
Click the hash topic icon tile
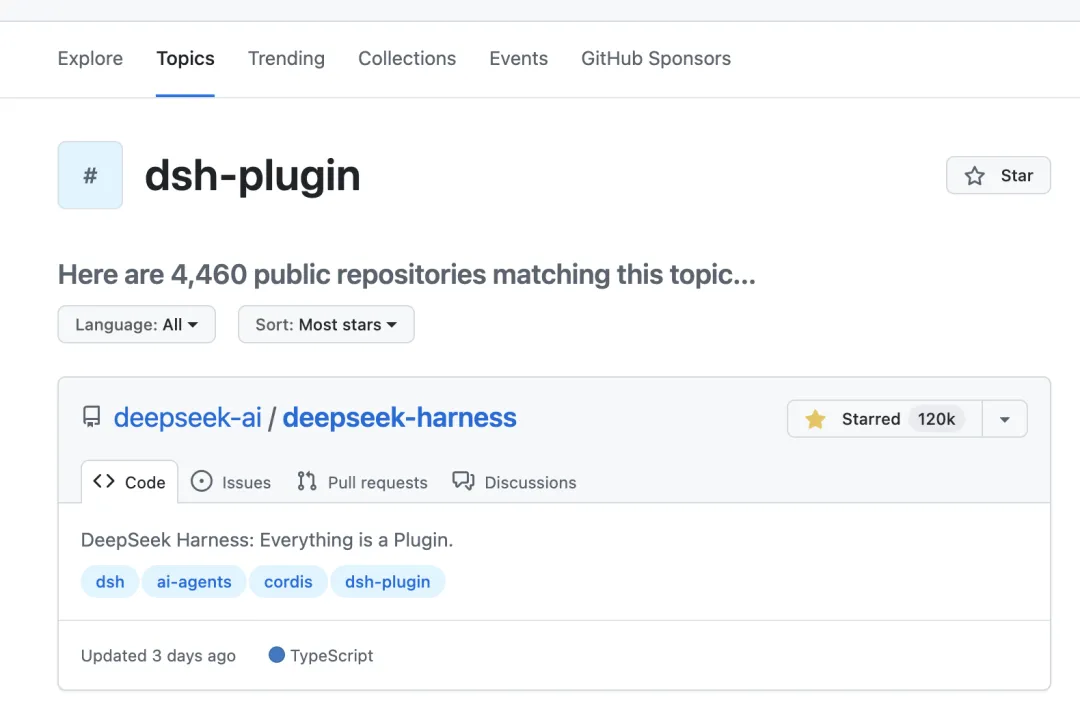coord(90,175)
